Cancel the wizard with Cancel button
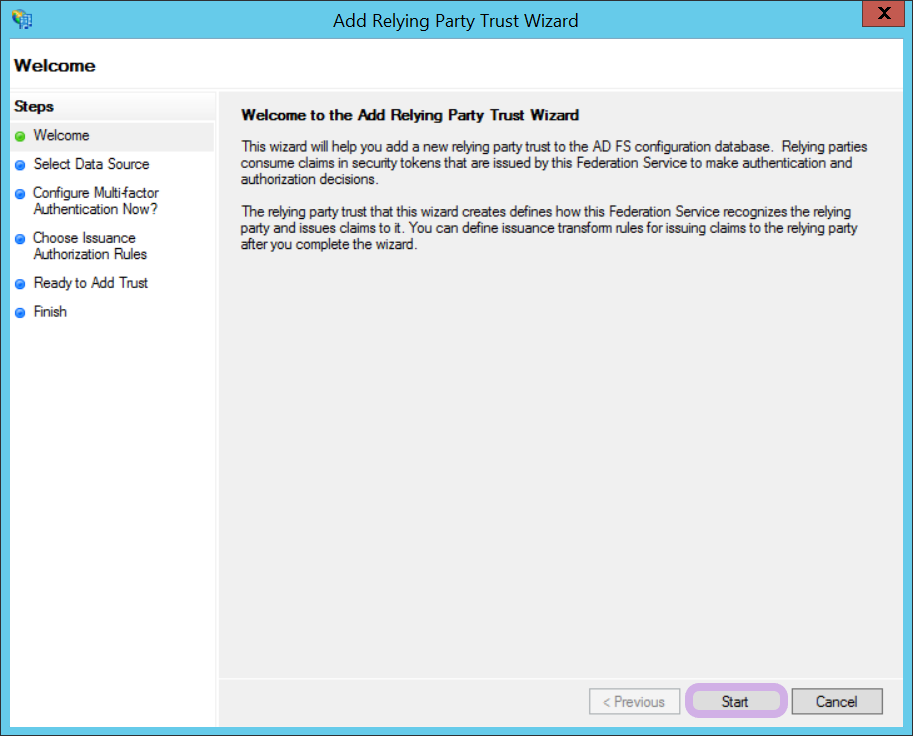This screenshot has width=913, height=736. [836, 702]
